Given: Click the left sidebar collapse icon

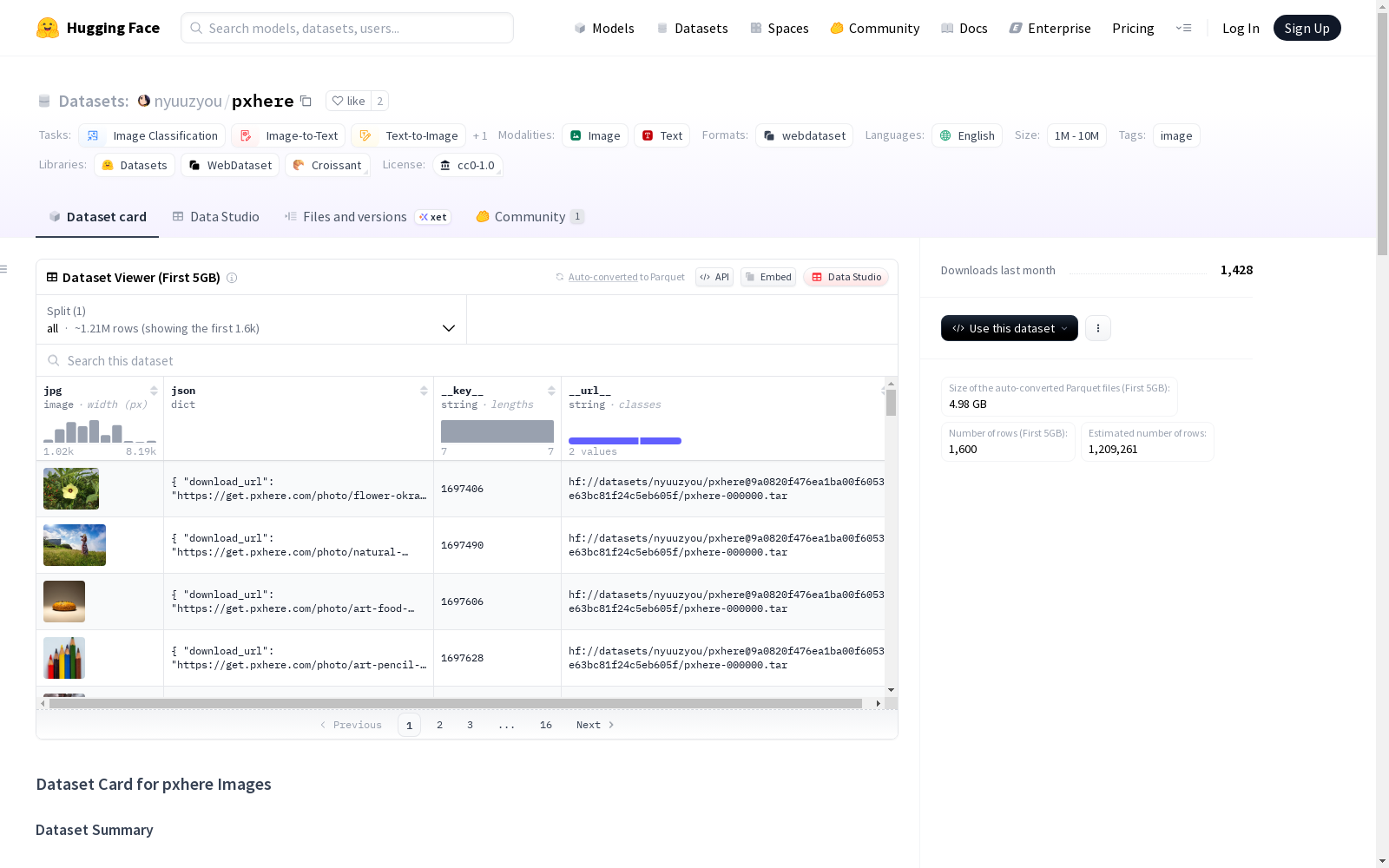Looking at the screenshot, I should coord(3,269).
